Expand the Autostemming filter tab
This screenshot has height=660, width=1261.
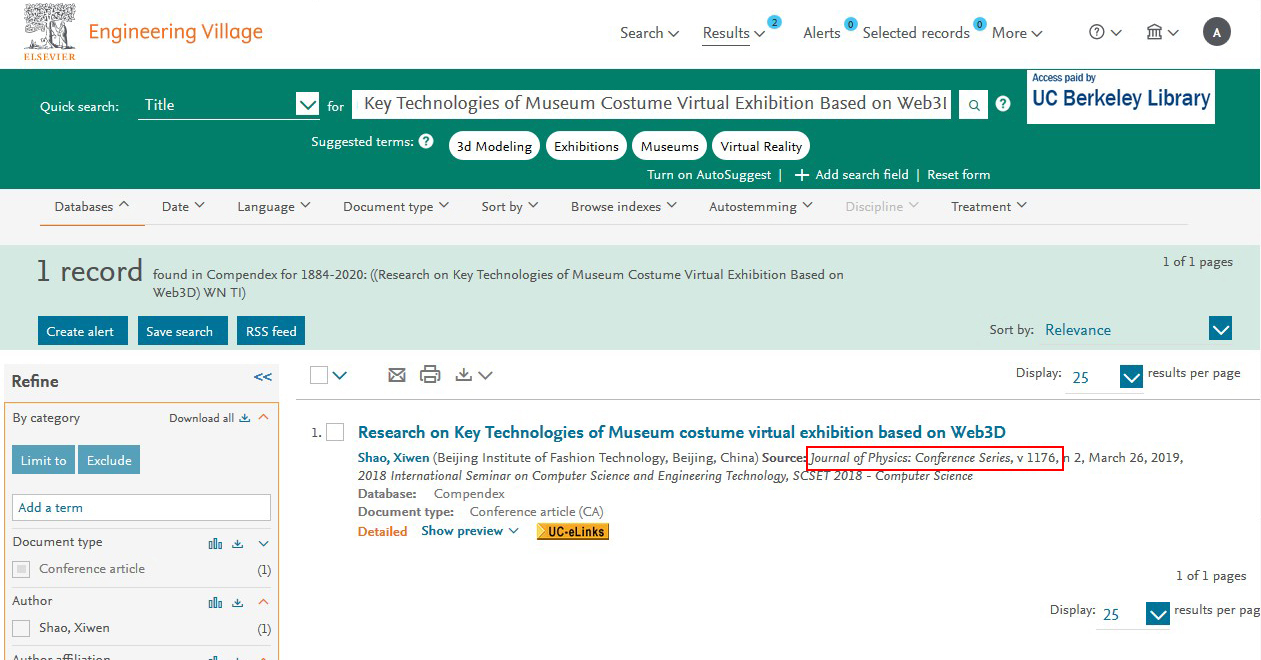761,207
